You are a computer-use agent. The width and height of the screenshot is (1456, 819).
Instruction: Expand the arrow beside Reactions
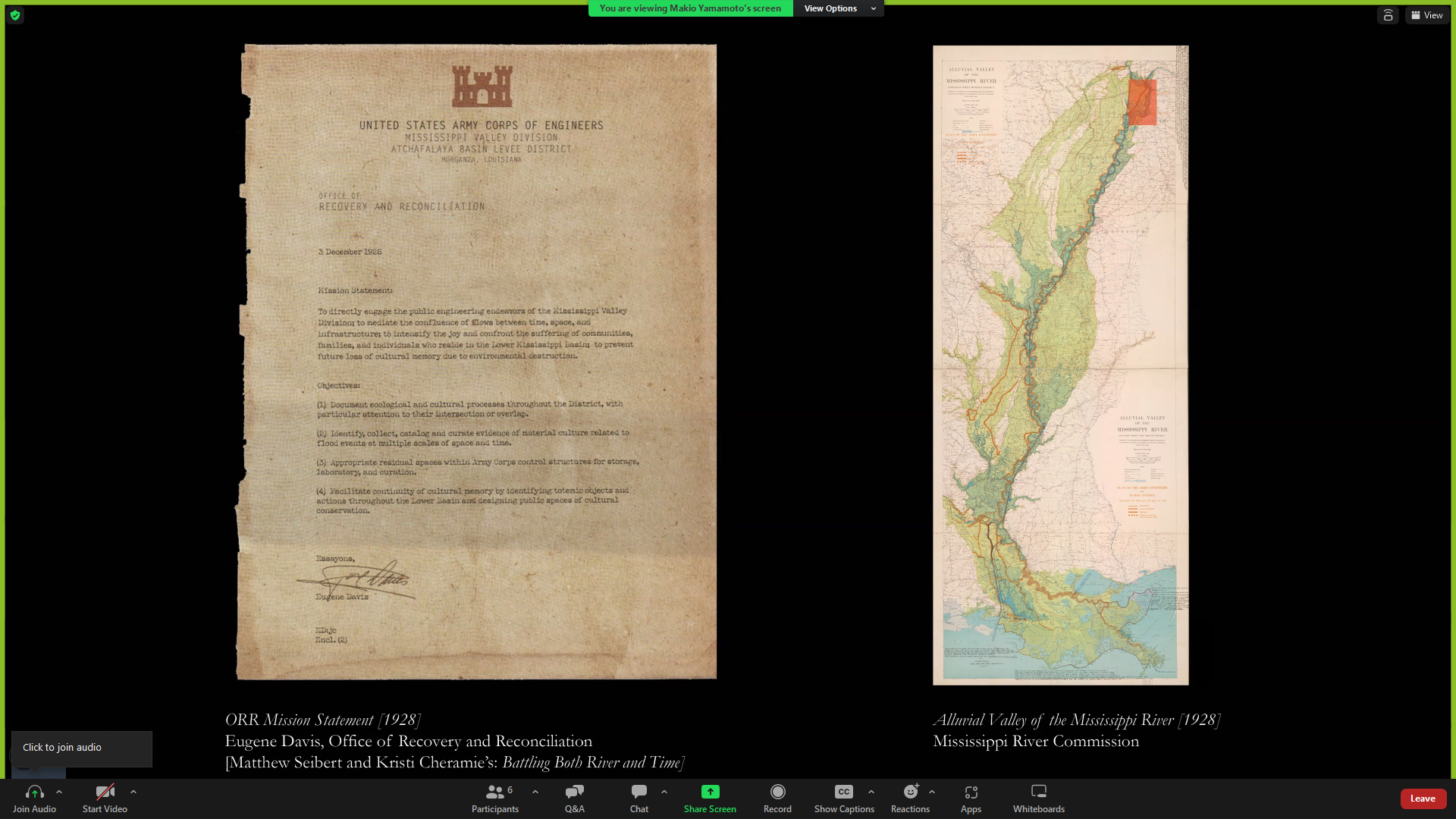coord(932,792)
